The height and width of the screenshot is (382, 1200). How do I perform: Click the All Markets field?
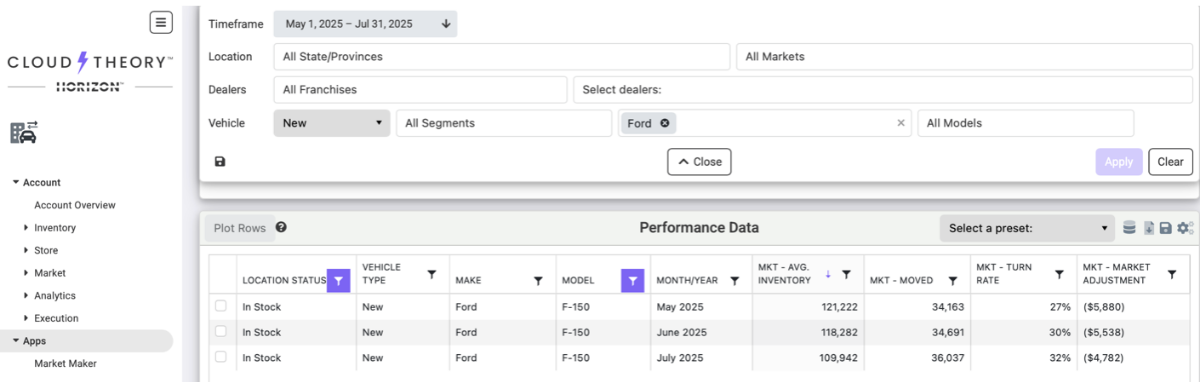click(964, 57)
